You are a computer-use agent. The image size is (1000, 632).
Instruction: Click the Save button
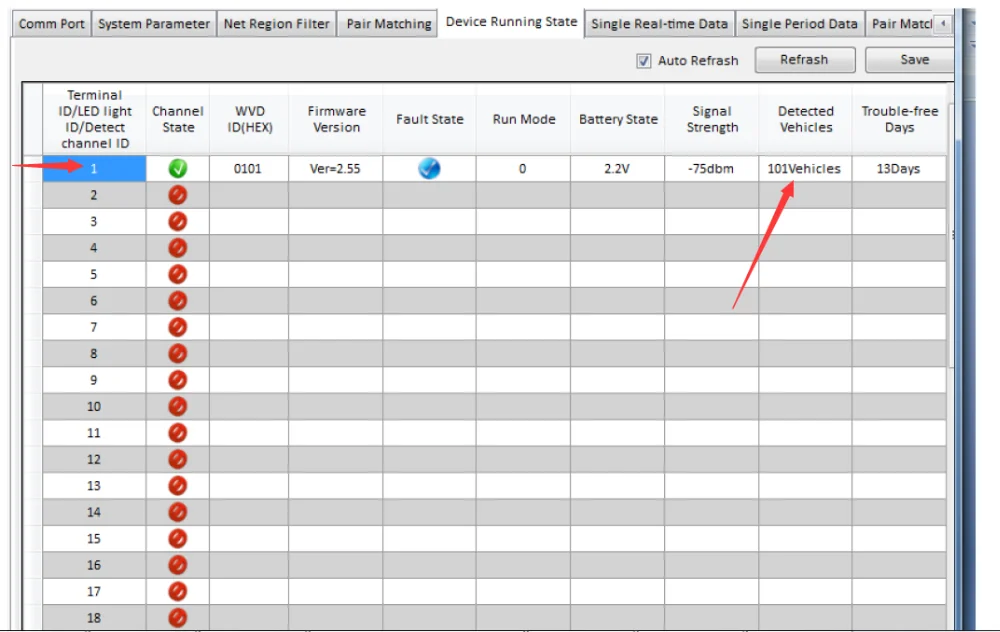click(913, 60)
